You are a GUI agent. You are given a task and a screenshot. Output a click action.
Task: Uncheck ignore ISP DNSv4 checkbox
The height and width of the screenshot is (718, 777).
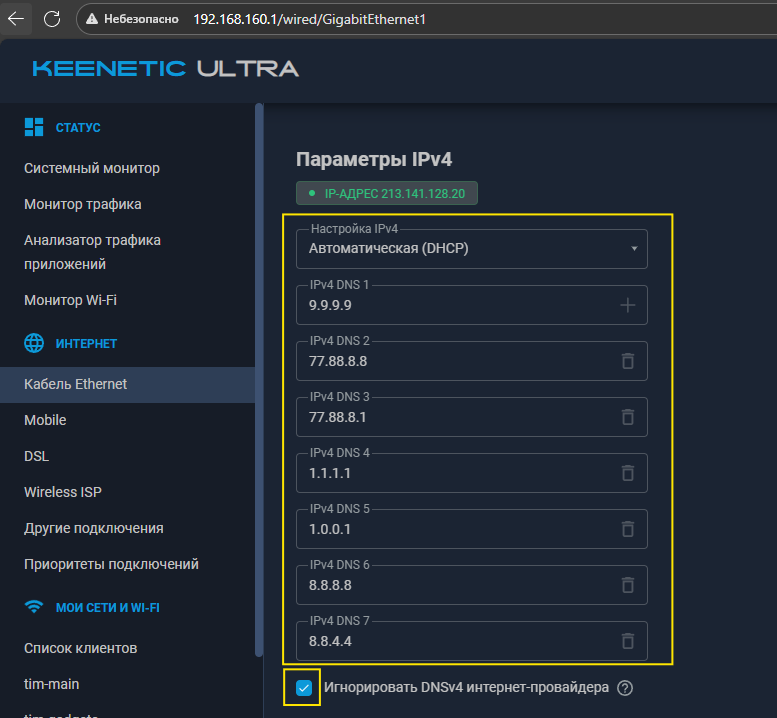[304, 688]
